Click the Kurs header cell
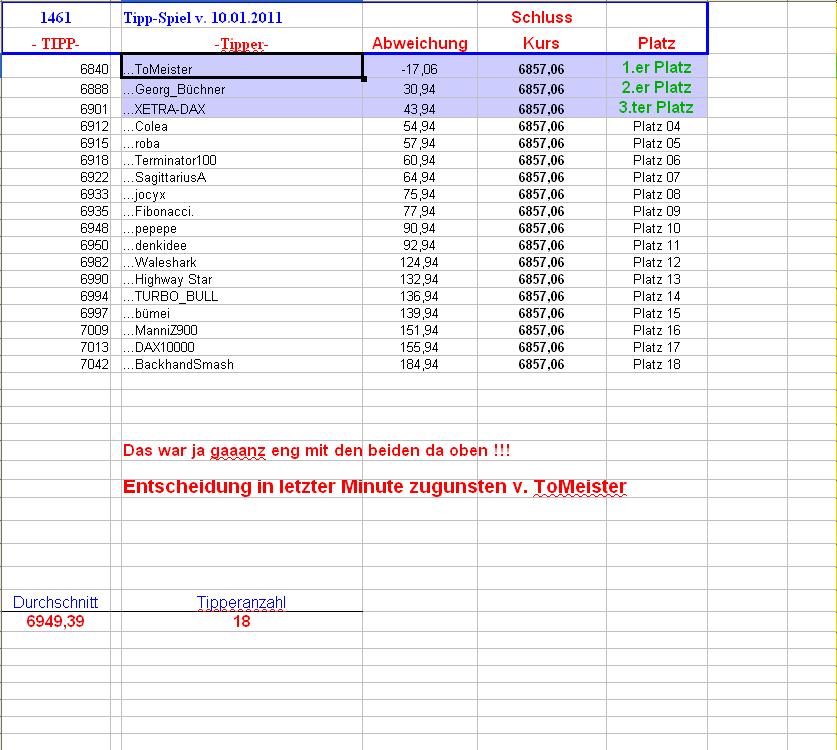Screen dimensions: 837x750 541,43
